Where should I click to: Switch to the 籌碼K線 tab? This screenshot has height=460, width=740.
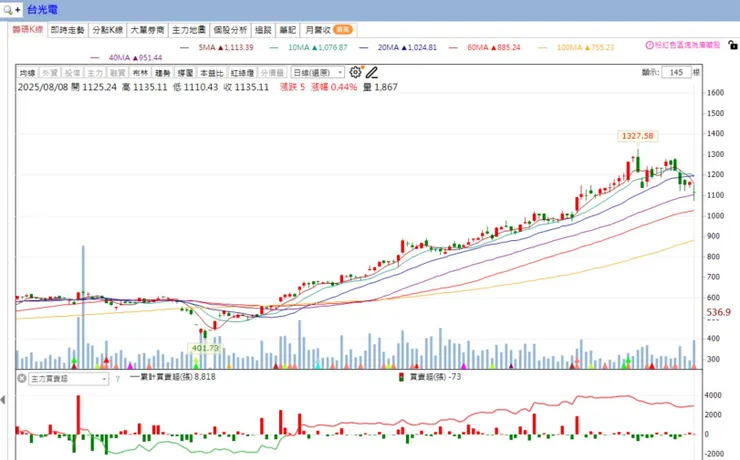tap(27, 30)
